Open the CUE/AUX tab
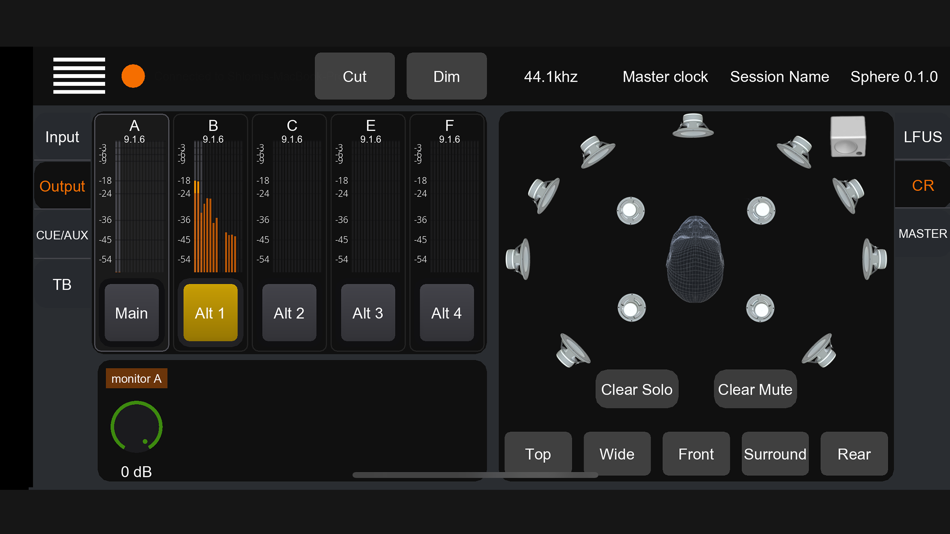 [x=62, y=235]
